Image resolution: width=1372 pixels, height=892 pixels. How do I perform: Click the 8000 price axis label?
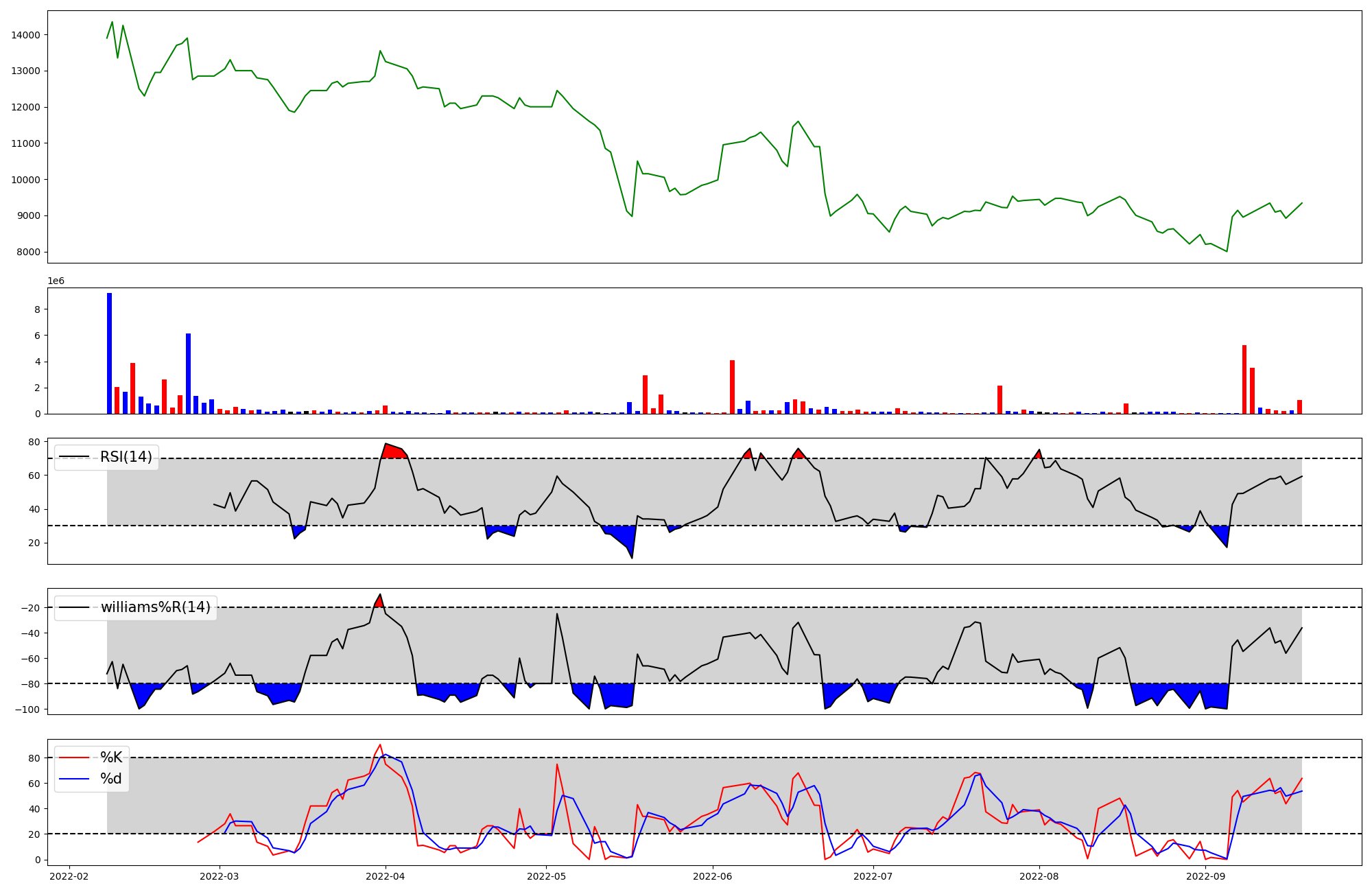point(29,252)
